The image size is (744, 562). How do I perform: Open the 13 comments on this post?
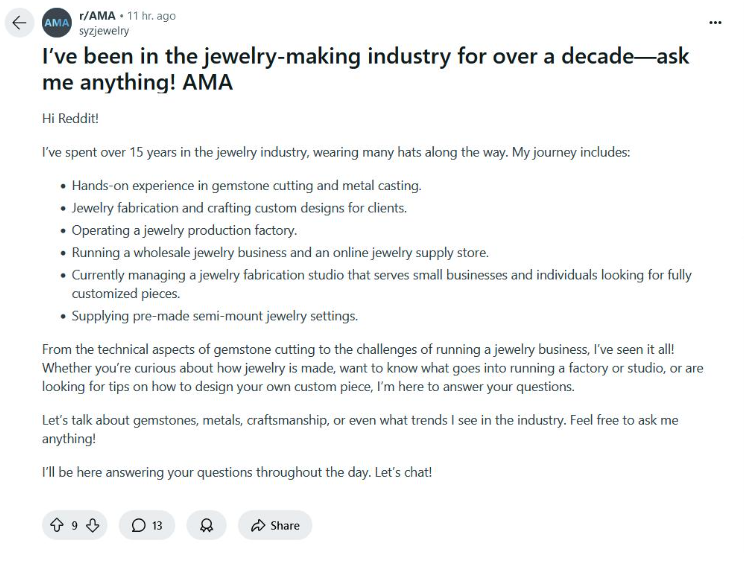pyautogui.click(x=147, y=525)
